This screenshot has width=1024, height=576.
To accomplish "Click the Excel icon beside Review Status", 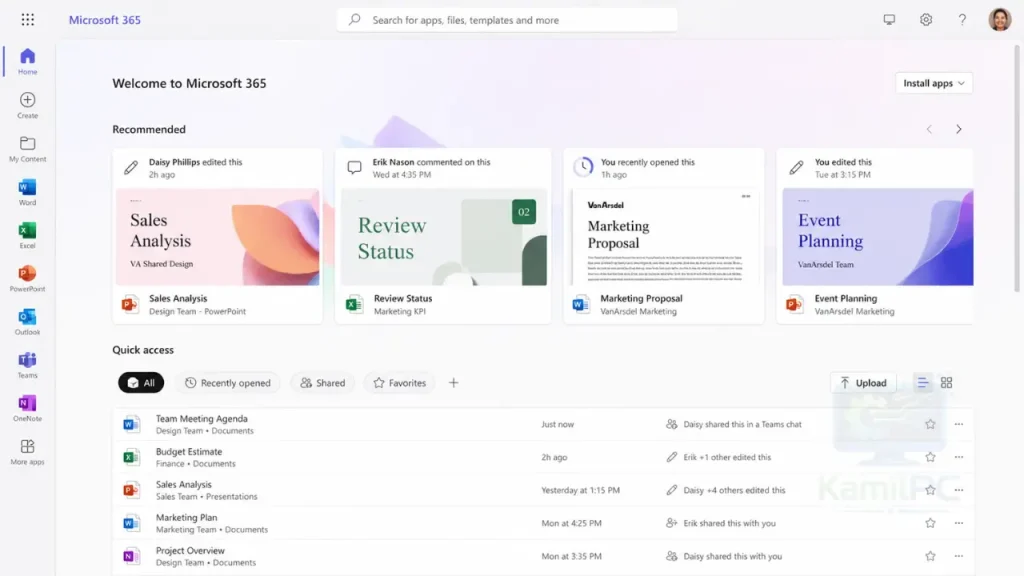I will 354,304.
